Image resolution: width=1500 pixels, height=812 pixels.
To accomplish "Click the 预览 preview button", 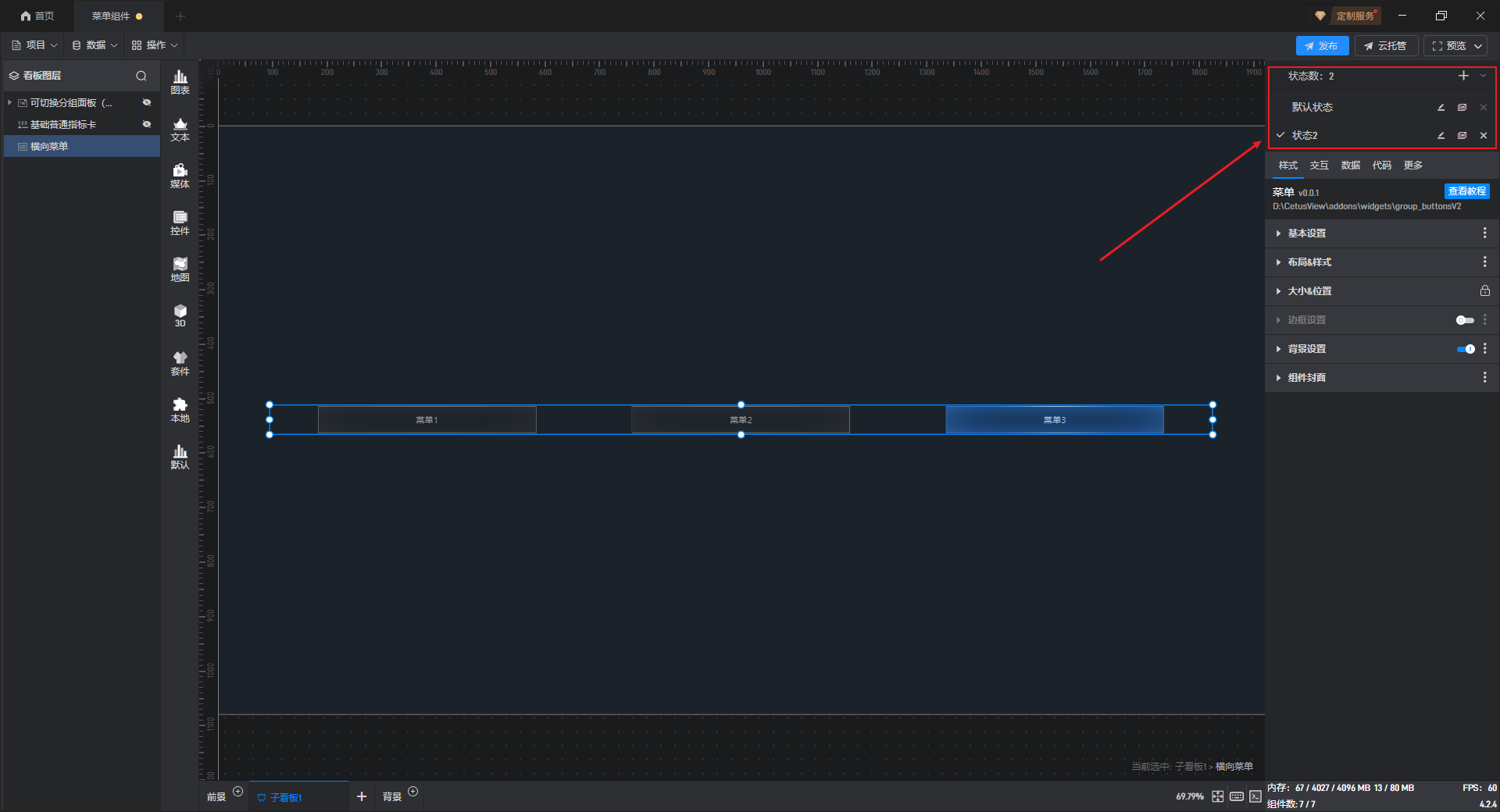I will 1448,46.
